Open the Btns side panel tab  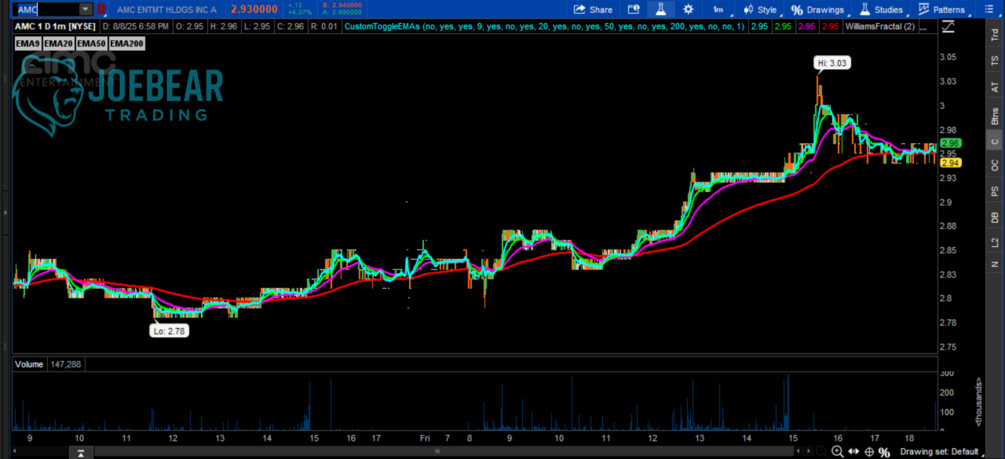995,115
